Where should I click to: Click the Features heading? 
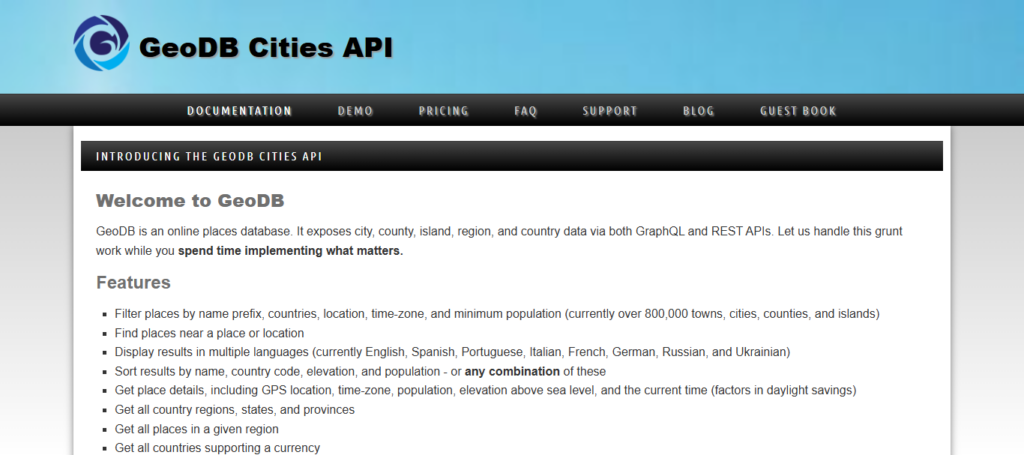[x=133, y=283]
